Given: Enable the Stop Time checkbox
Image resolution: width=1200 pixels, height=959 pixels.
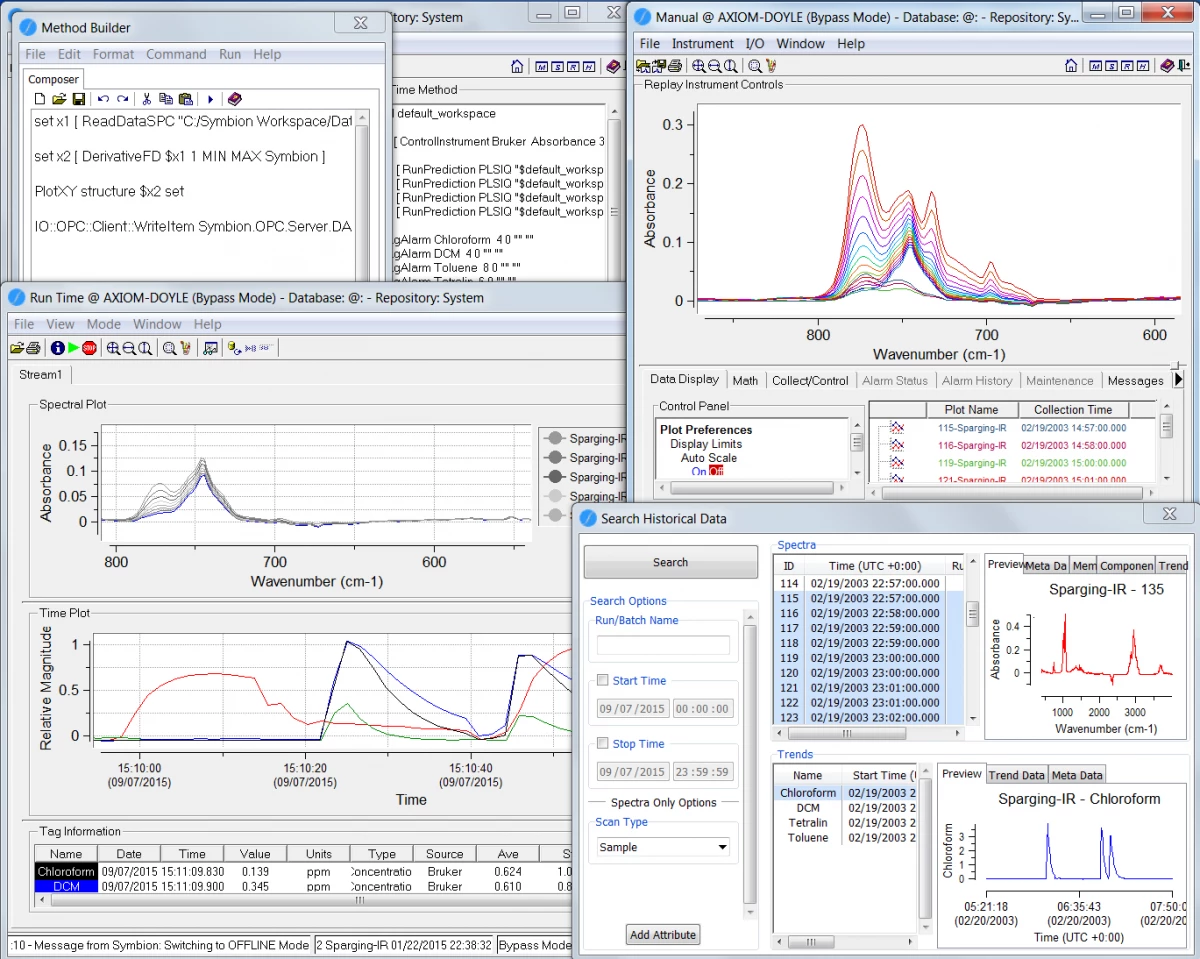Looking at the screenshot, I should 602,744.
